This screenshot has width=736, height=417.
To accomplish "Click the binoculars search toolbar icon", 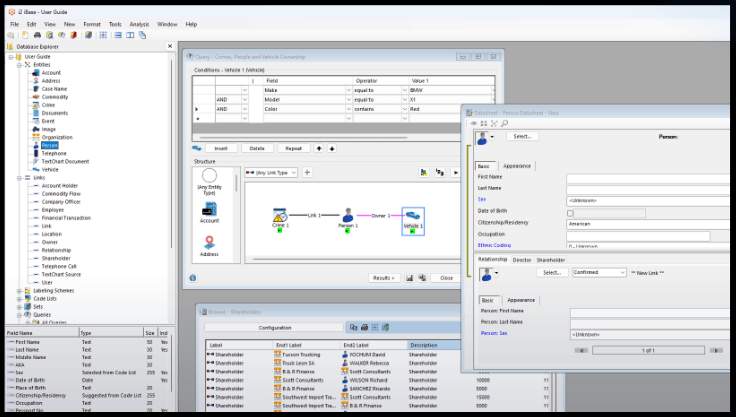I will click(38, 35).
